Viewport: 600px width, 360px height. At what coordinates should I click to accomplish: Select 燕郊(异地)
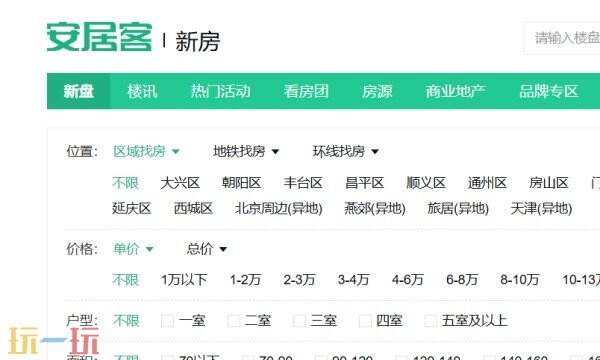pyautogui.click(x=375, y=209)
